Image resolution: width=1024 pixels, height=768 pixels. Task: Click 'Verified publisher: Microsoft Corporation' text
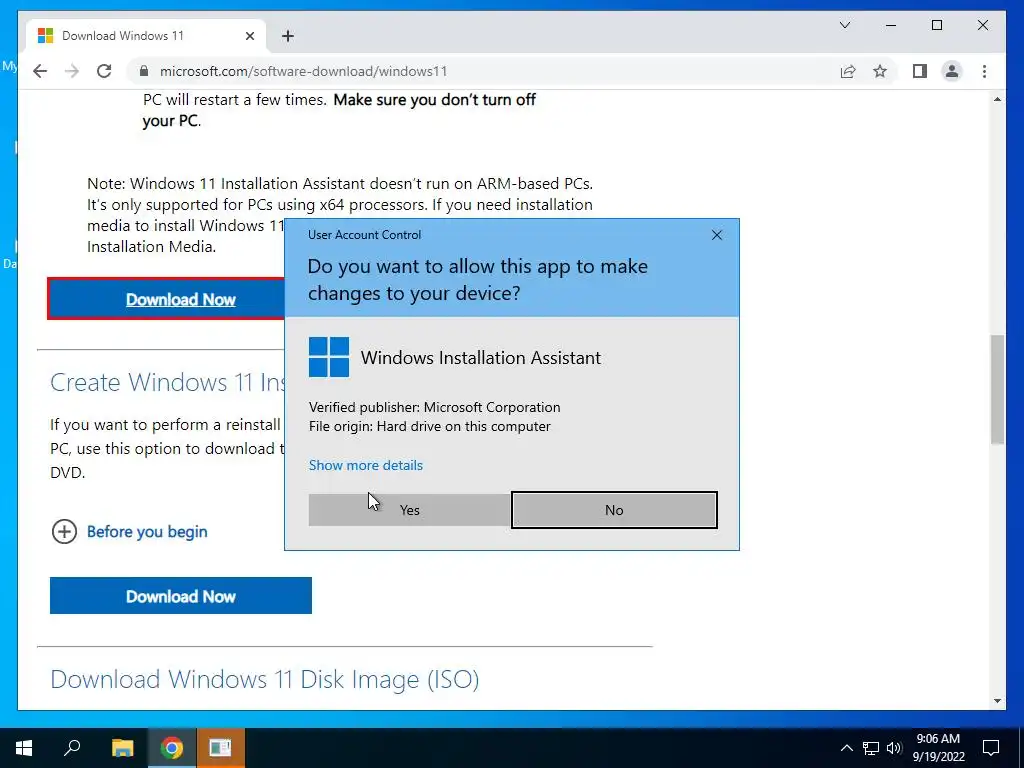(x=434, y=407)
